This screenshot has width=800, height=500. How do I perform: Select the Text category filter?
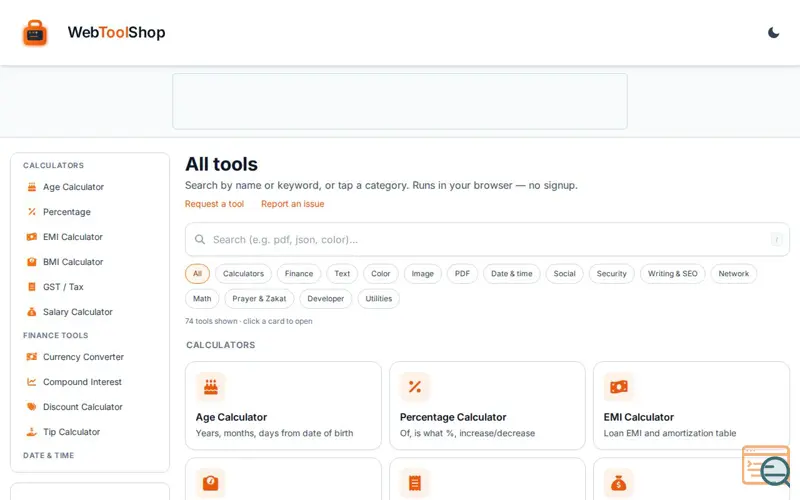342,273
